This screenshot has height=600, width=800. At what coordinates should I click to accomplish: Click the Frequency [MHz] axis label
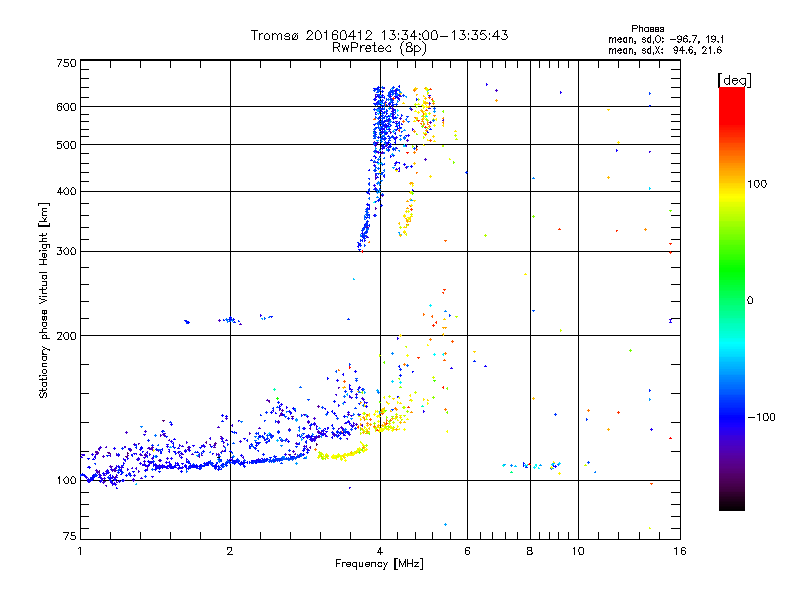click(x=379, y=565)
